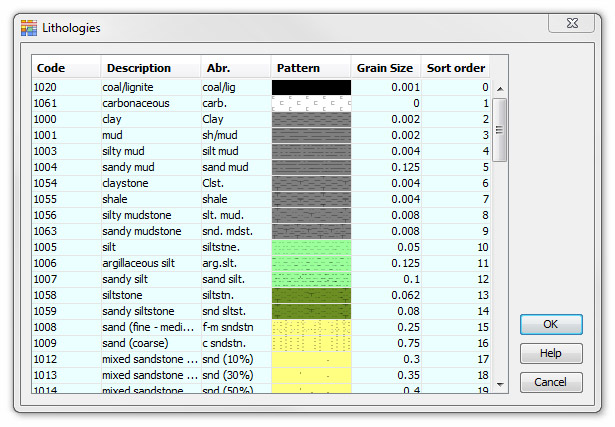The height and width of the screenshot is (427, 615).
Task: Select 'silty mudstone' description cell
Action: [151, 216]
